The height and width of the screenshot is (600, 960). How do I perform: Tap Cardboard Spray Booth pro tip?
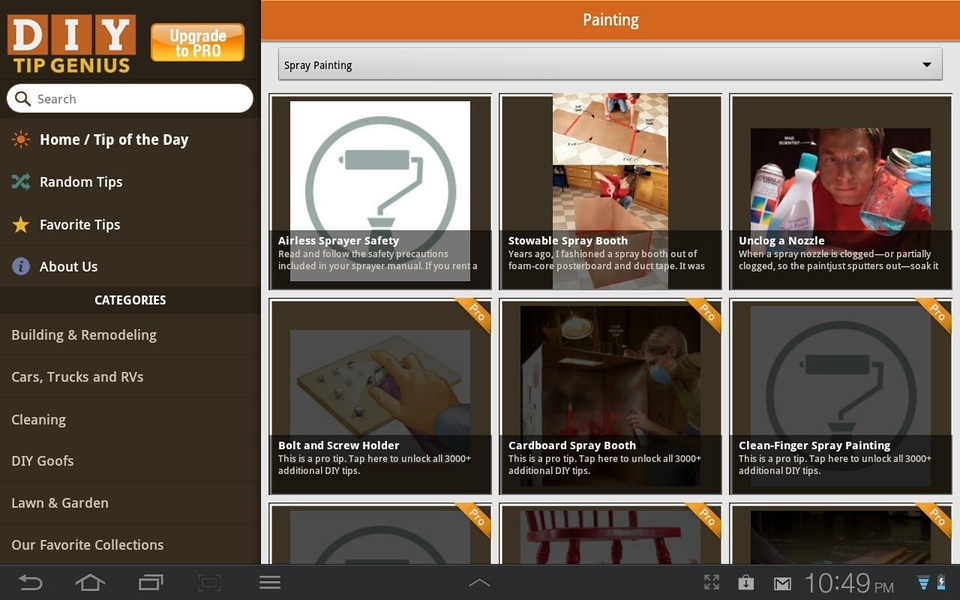(x=610, y=397)
